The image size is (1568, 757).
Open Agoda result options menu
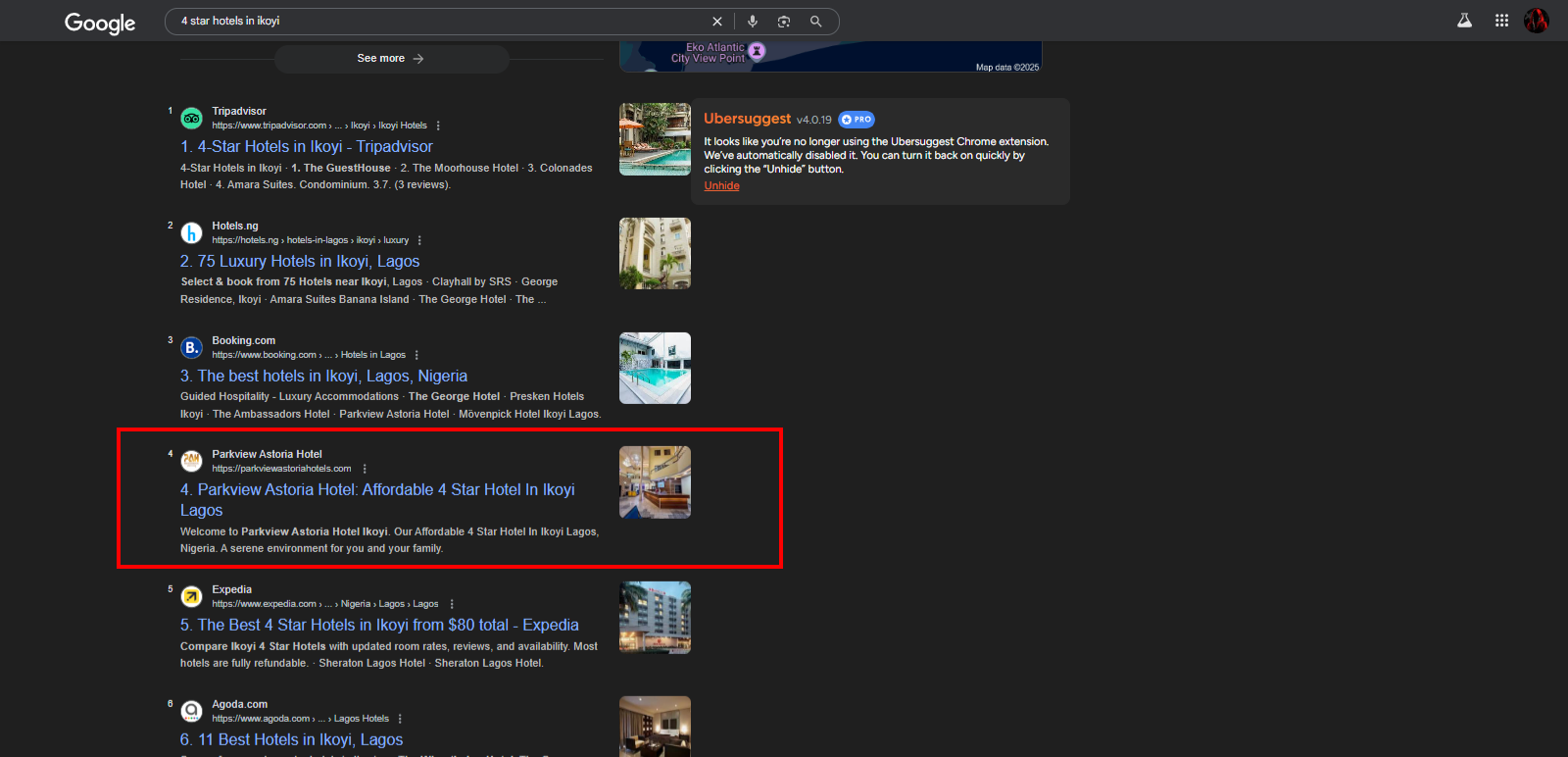tap(400, 719)
